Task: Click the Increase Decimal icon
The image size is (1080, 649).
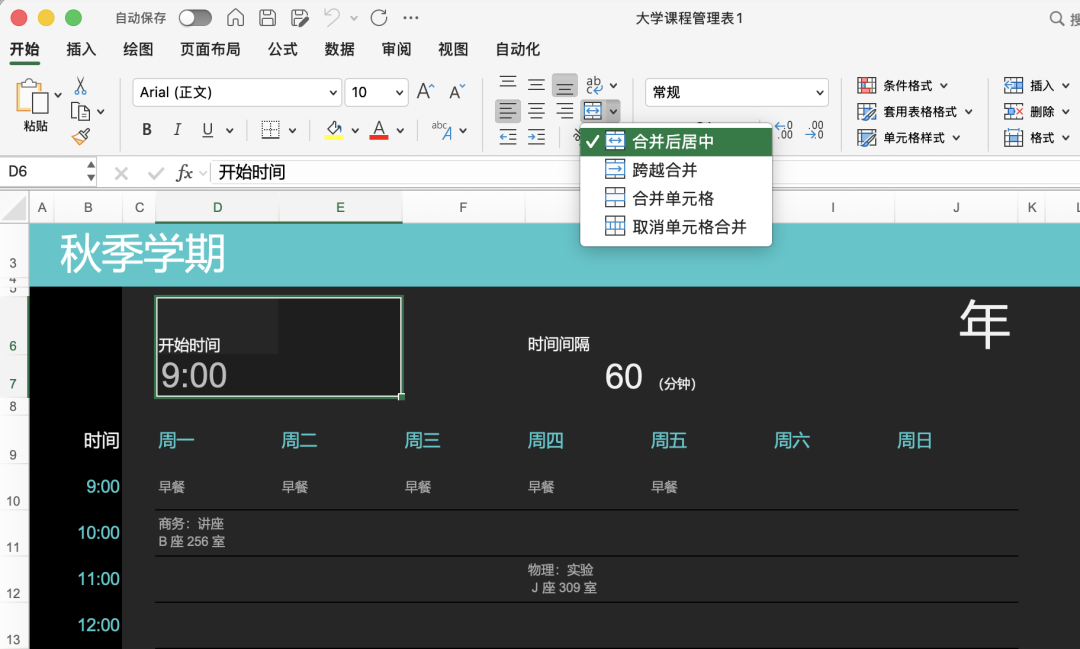Action: pyautogui.click(x=784, y=130)
